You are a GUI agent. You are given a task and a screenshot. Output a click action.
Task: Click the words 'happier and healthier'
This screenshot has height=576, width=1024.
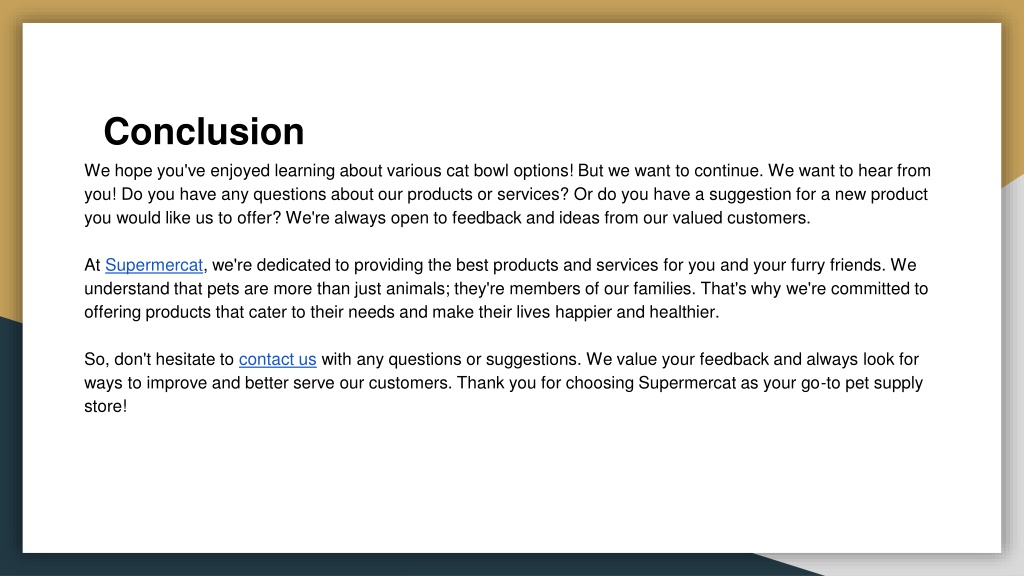click(x=636, y=312)
